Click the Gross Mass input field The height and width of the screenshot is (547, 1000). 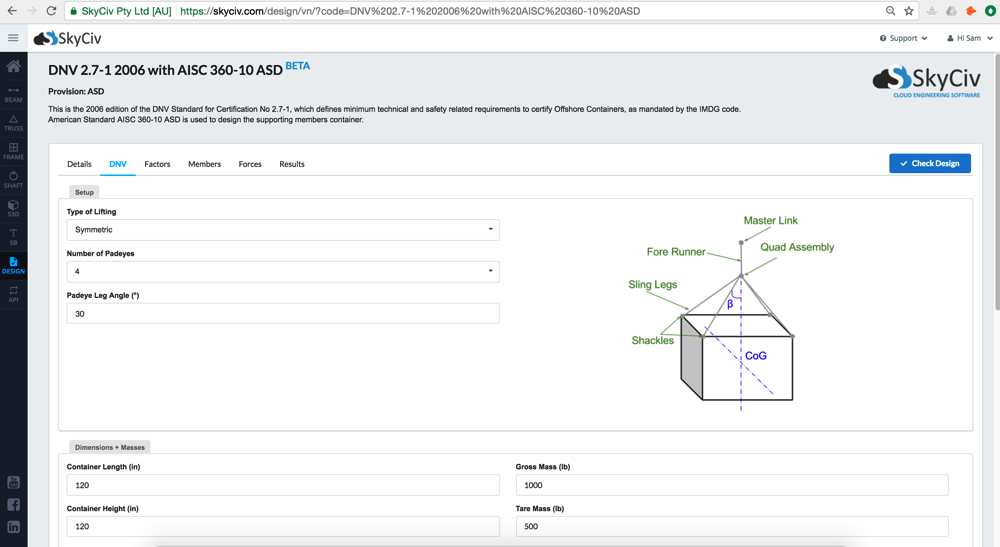click(x=731, y=485)
